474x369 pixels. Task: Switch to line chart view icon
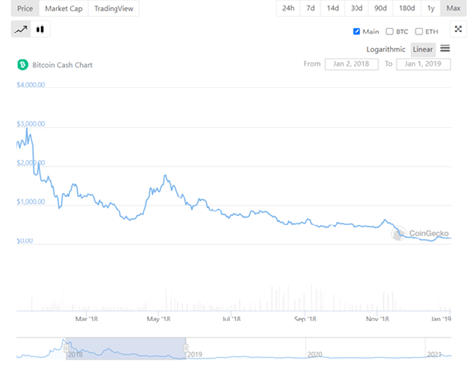(x=21, y=29)
